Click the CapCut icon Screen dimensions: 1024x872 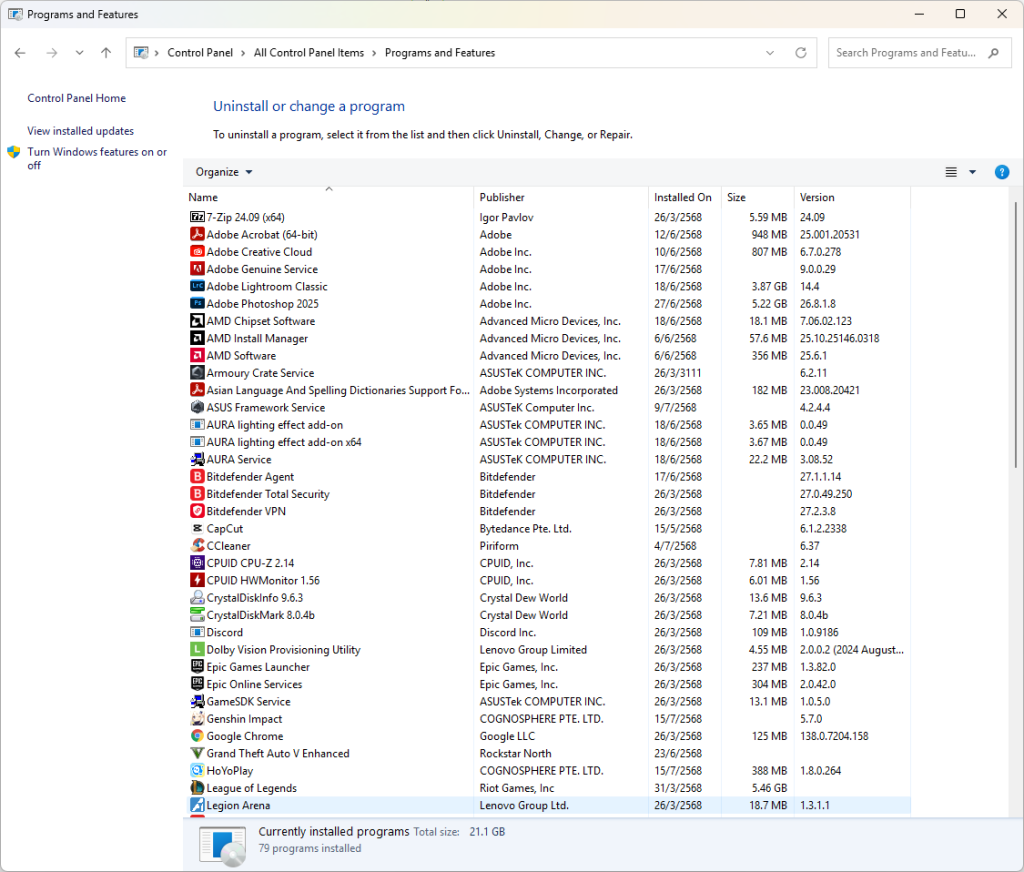(x=197, y=528)
